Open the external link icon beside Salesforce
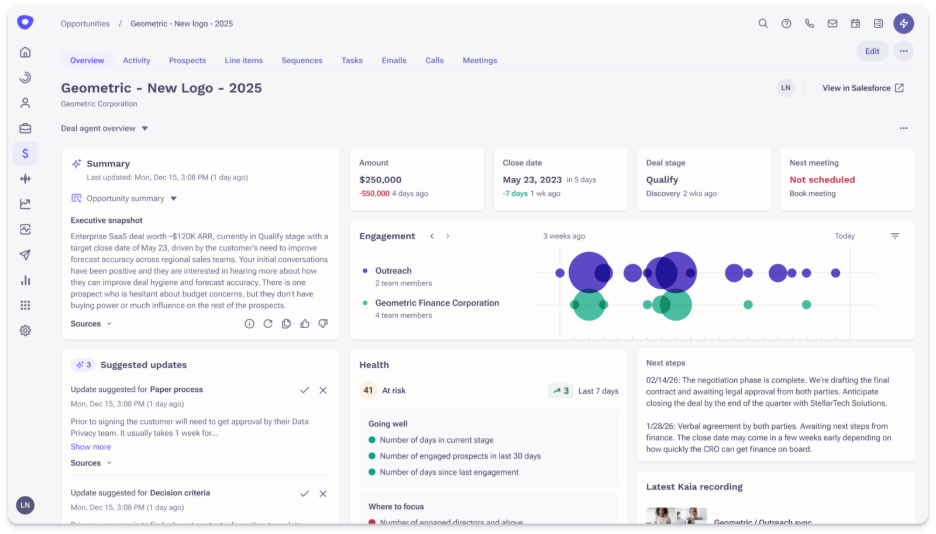The height and width of the screenshot is (534, 936). (x=900, y=88)
